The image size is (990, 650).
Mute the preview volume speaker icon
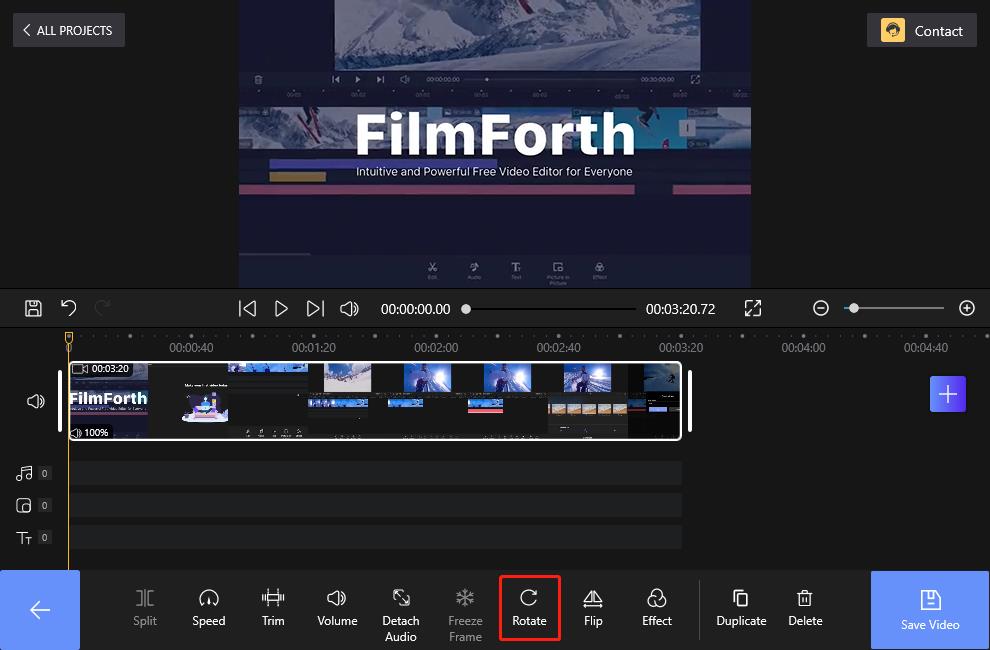point(349,308)
